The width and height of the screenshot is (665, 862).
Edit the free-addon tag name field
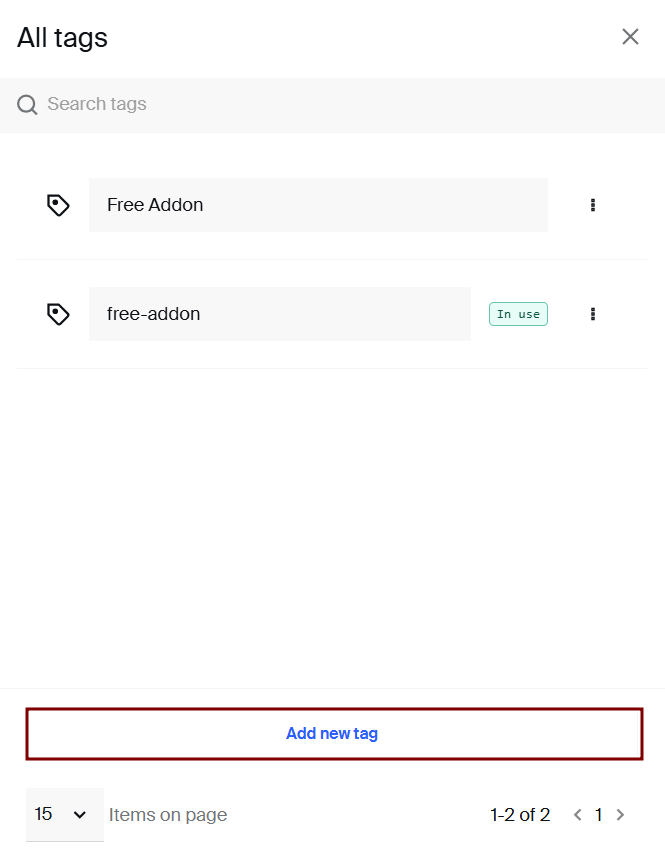pos(279,314)
